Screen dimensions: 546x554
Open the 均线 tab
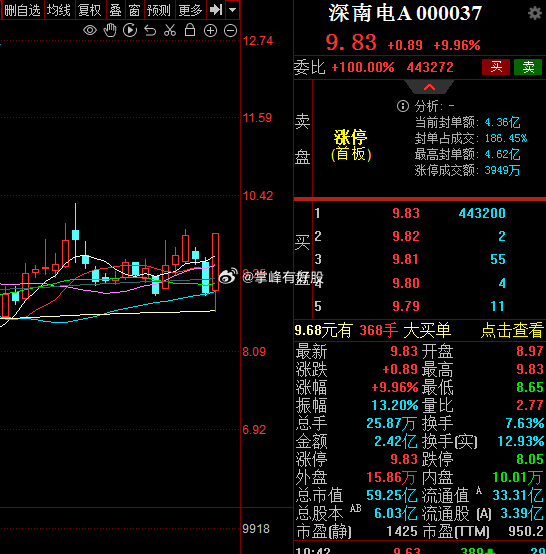pyautogui.click(x=59, y=10)
